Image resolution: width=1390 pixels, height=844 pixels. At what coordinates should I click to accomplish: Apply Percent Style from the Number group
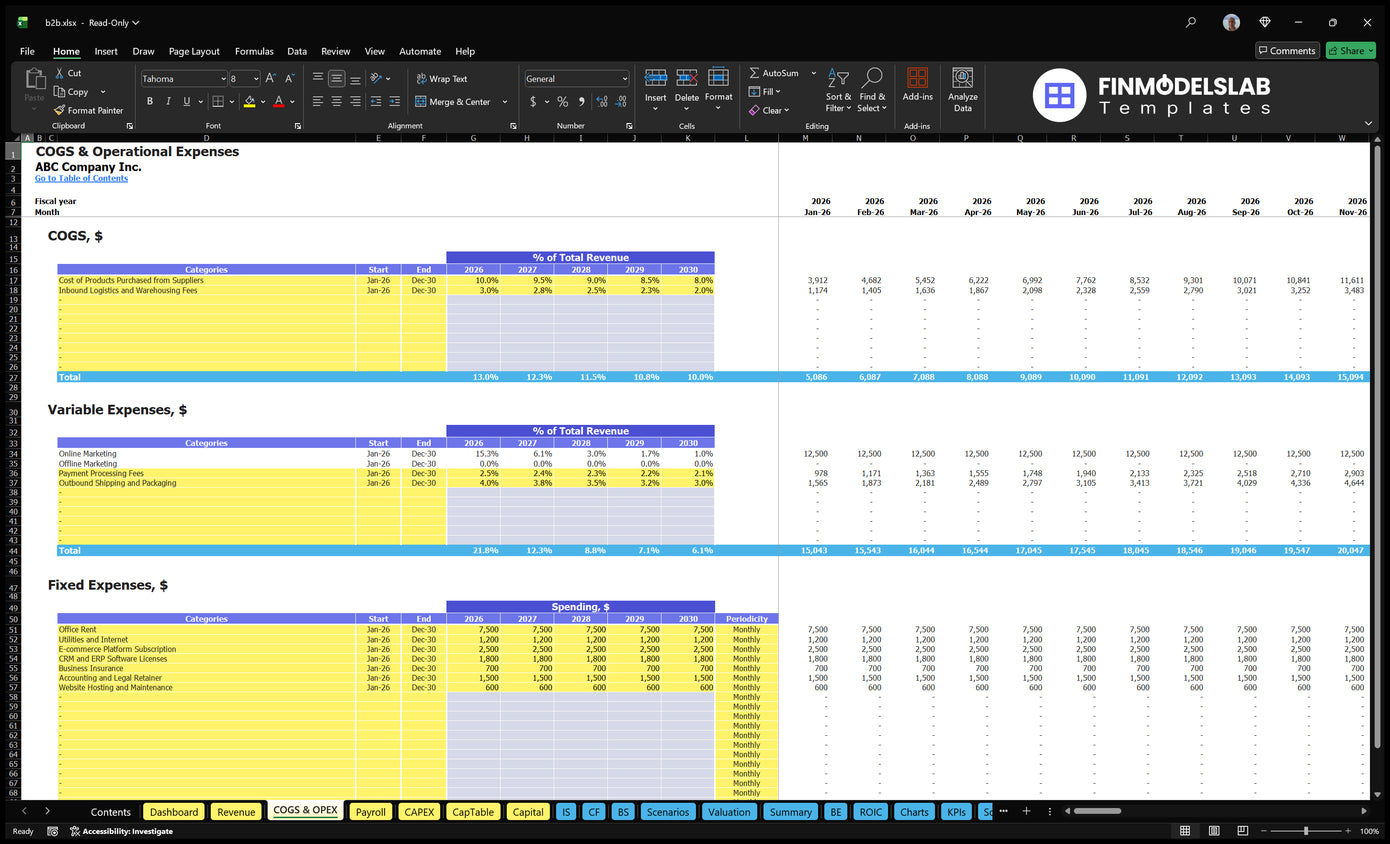click(x=562, y=102)
